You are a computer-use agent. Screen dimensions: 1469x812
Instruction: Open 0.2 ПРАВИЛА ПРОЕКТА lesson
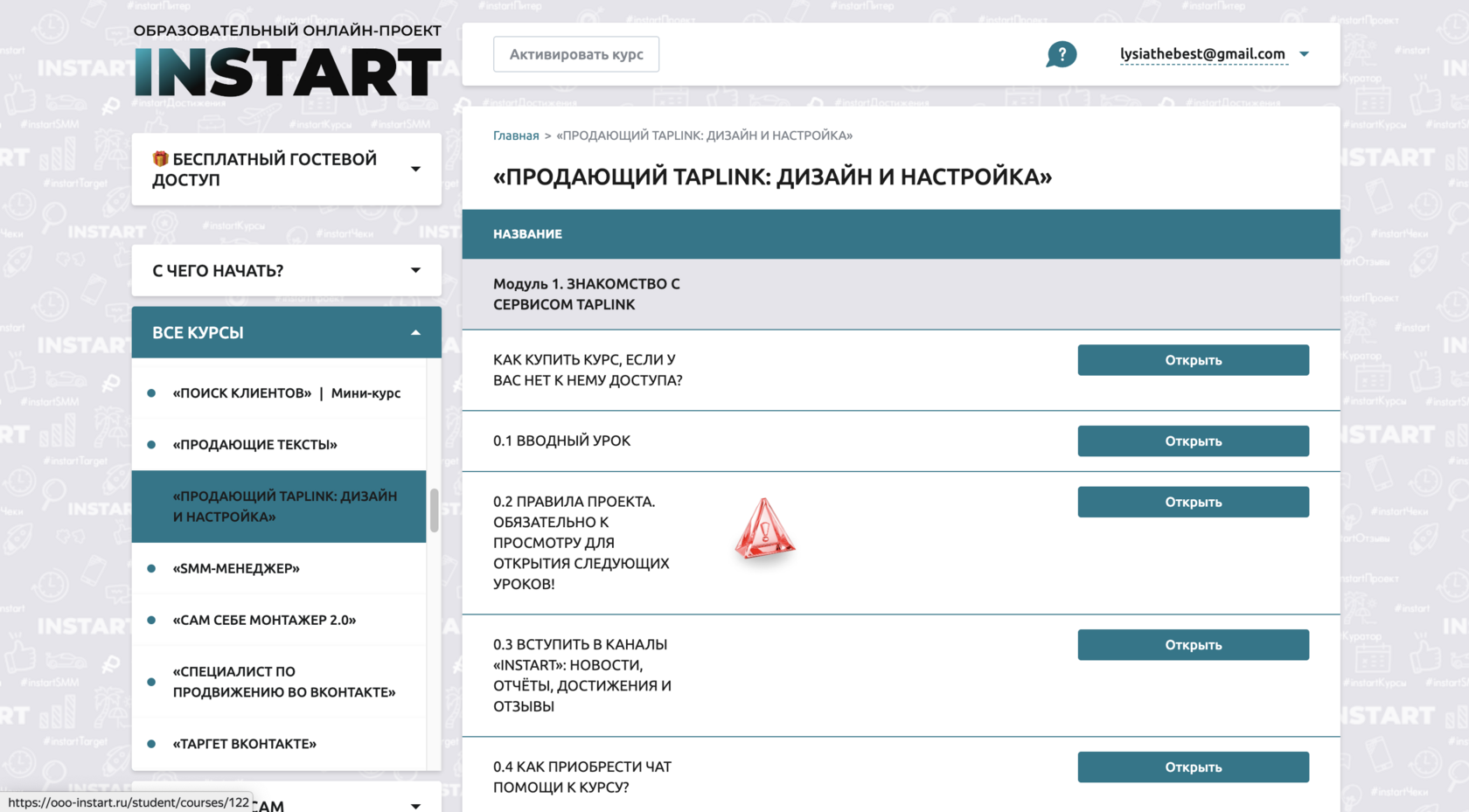click(1193, 502)
